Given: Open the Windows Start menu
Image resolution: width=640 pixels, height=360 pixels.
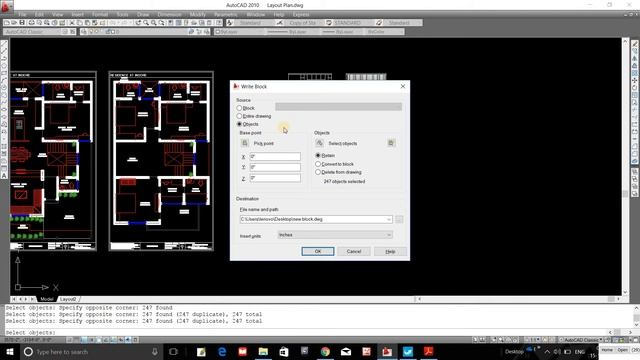Looking at the screenshot, I should [x=9, y=351].
